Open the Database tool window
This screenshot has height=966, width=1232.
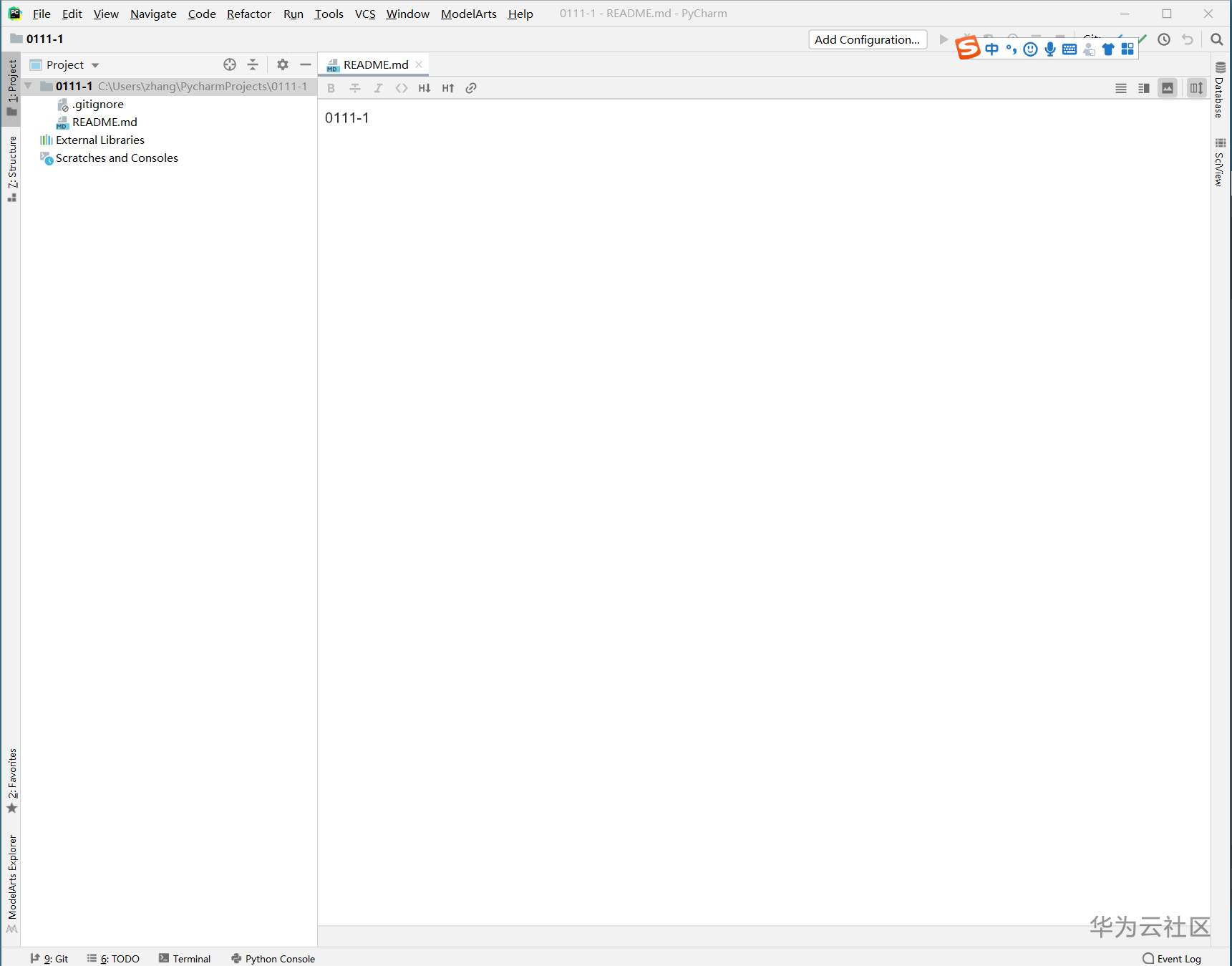pos(1220,90)
